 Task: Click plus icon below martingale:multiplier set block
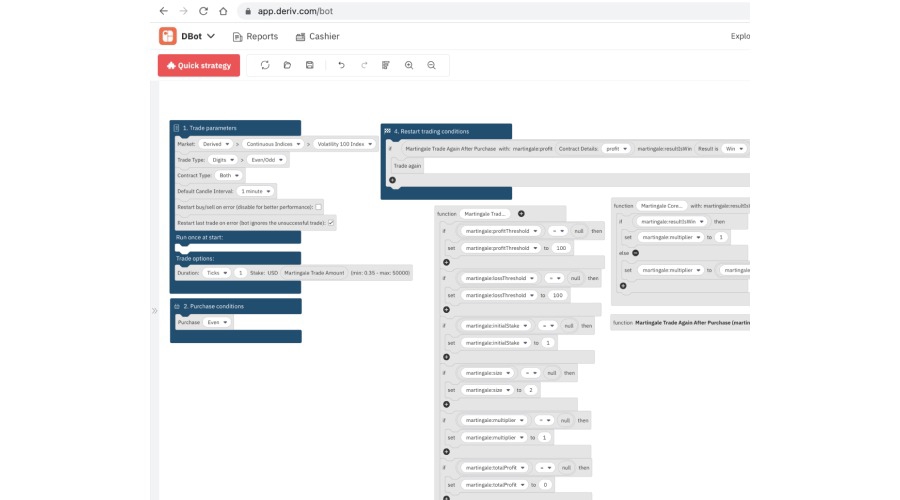pyautogui.click(x=446, y=452)
